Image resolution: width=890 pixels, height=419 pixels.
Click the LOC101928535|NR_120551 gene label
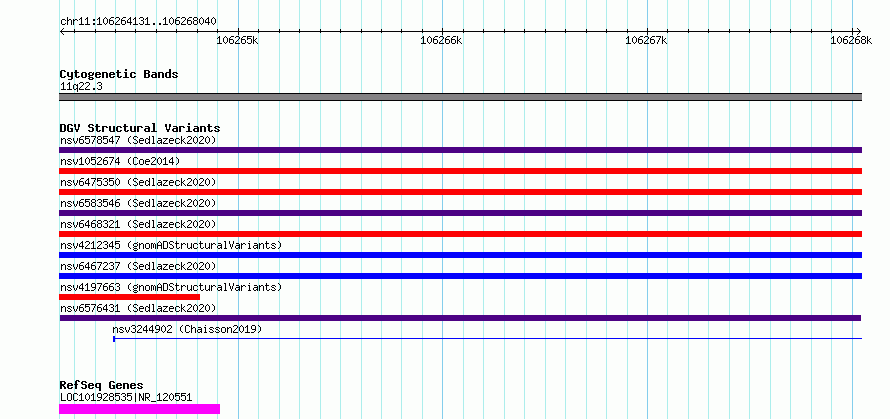point(126,397)
